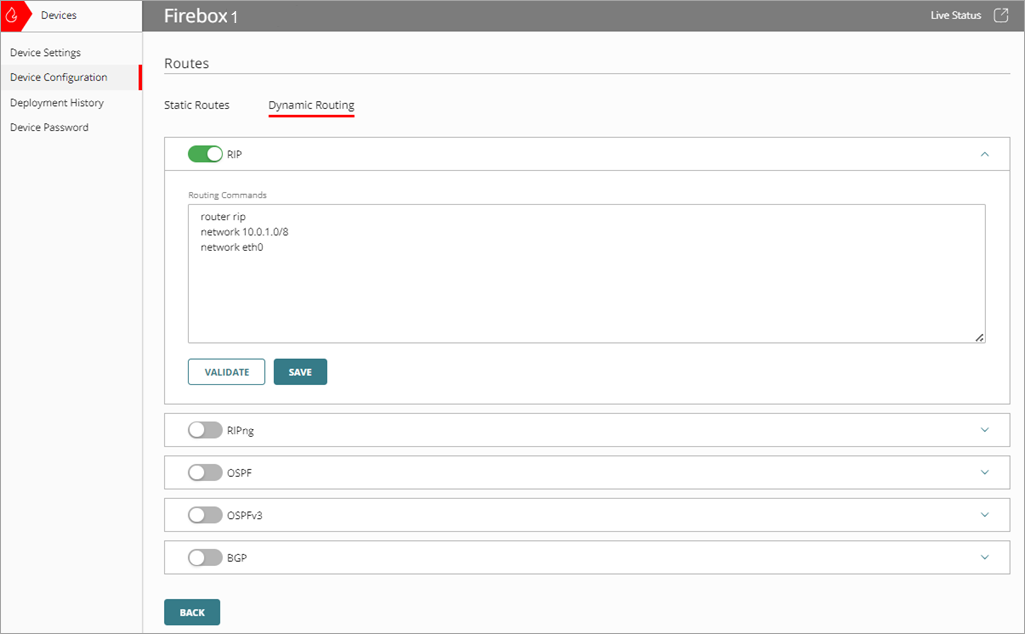Open Device Password in the sidebar

(48, 127)
